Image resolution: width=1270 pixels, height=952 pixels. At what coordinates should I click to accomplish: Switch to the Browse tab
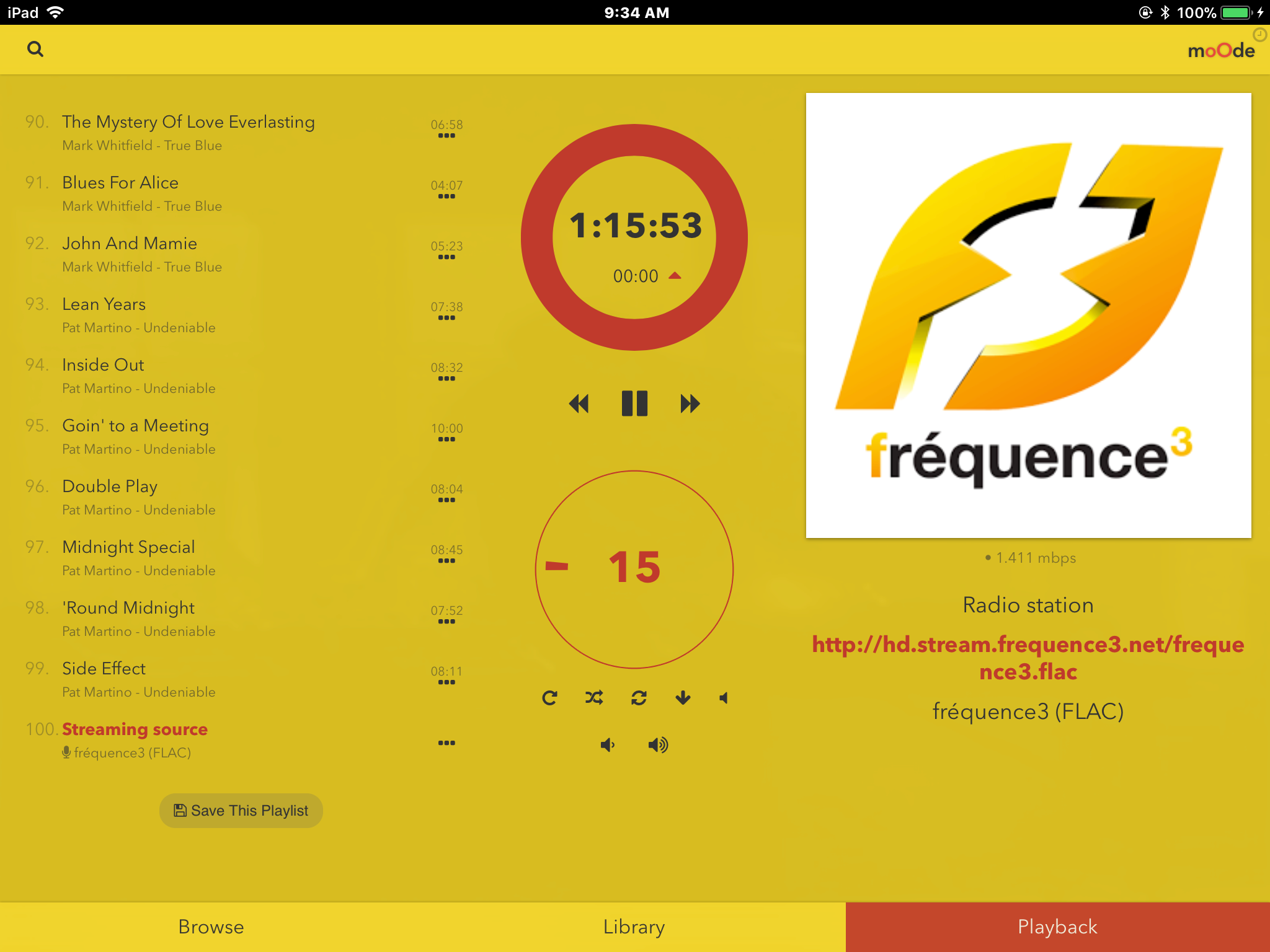[x=211, y=927]
